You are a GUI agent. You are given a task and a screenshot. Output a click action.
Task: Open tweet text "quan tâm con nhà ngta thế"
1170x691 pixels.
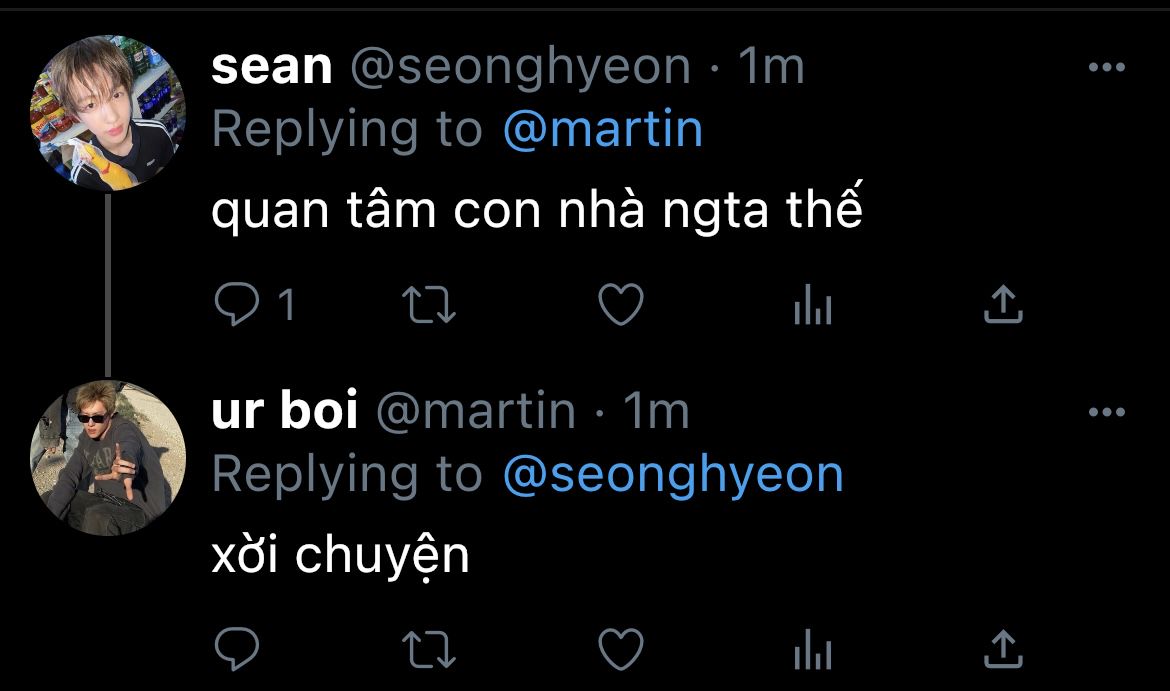click(536, 214)
